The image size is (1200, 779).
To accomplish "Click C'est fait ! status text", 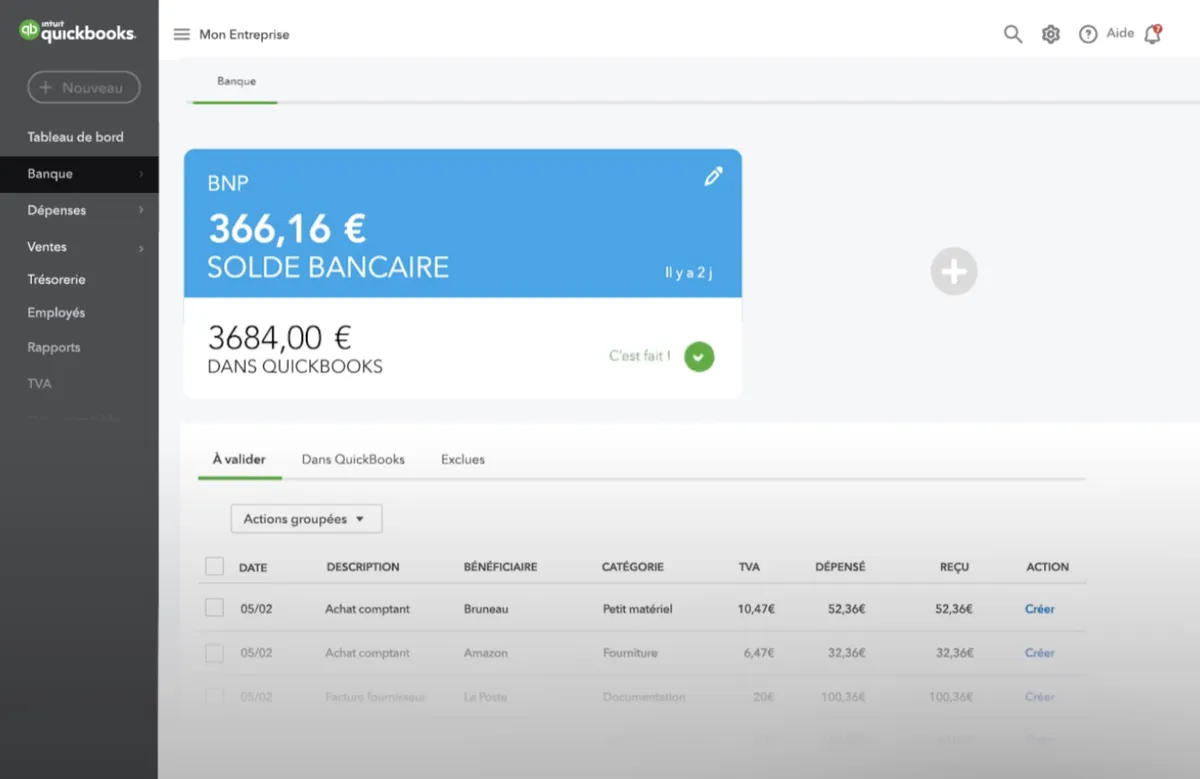I will tap(640, 356).
